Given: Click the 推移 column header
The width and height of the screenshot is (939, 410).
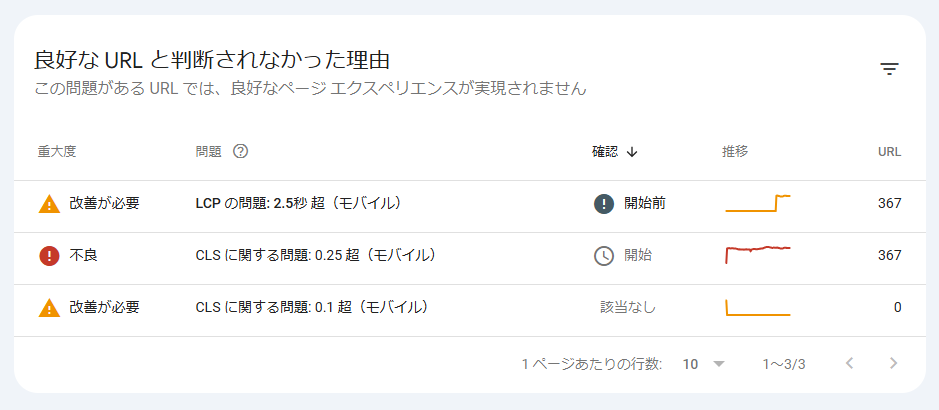Looking at the screenshot, I should pyautogui.click(x=735, y=151).
